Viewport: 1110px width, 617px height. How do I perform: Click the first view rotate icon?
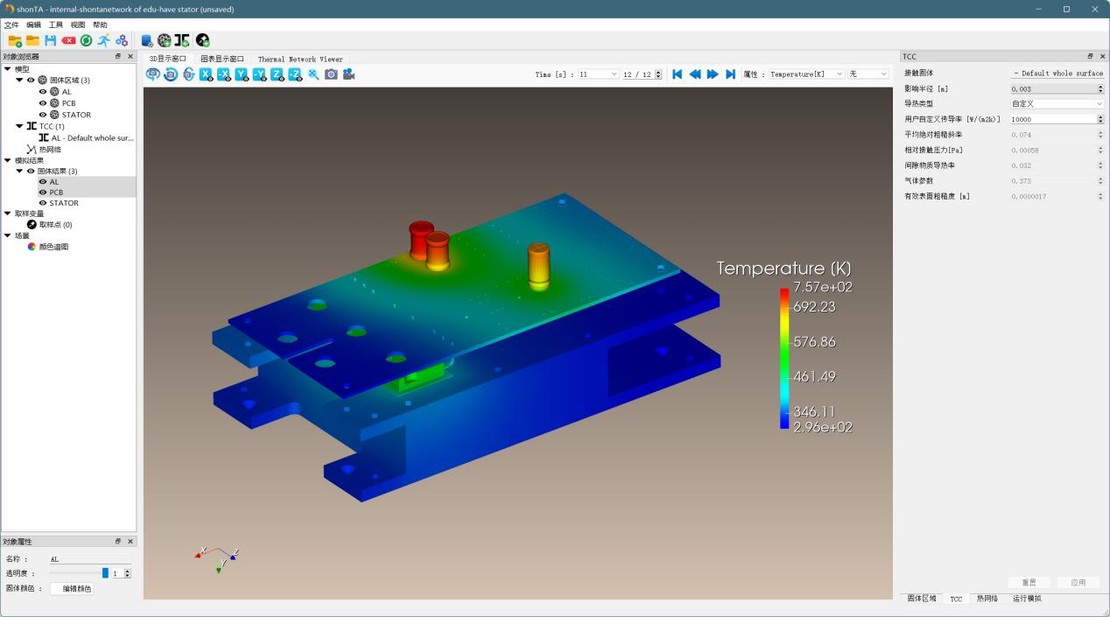[153, 74]
